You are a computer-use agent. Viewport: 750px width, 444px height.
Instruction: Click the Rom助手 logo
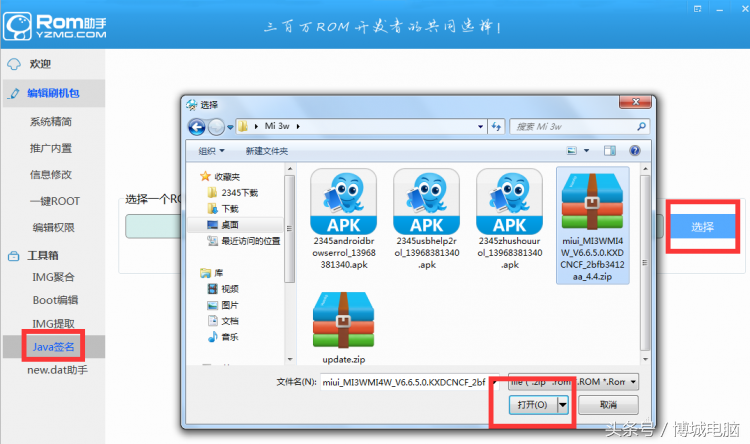[x=55, y=26]
